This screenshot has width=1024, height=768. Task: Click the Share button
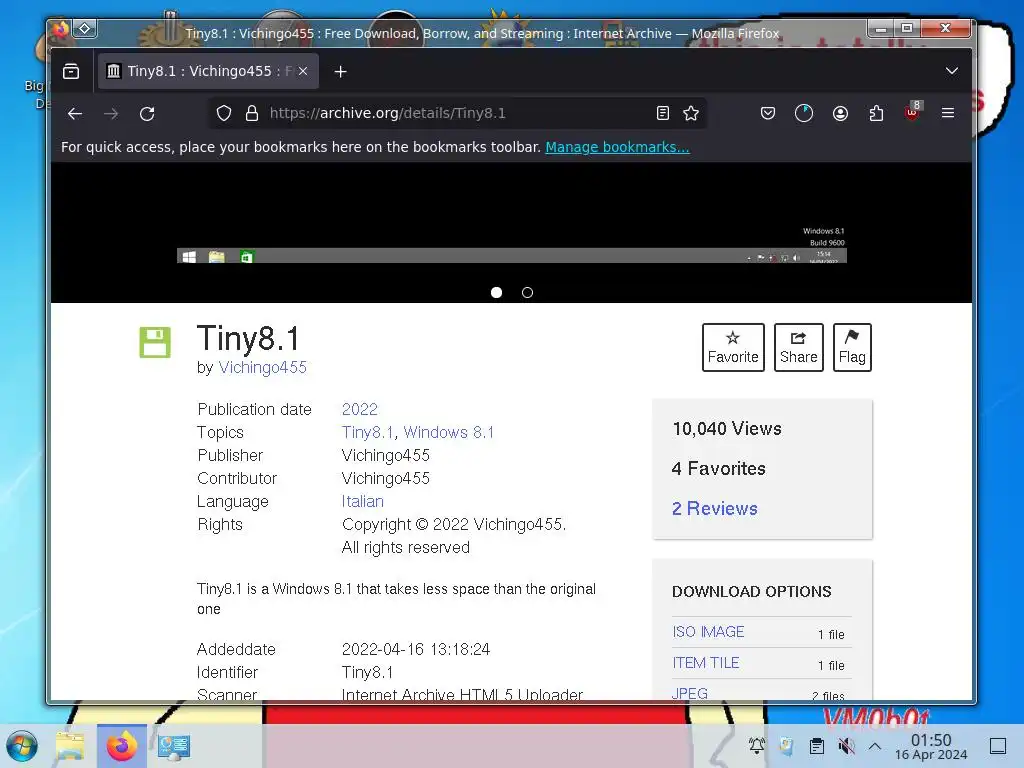click(x=798, y=347)
